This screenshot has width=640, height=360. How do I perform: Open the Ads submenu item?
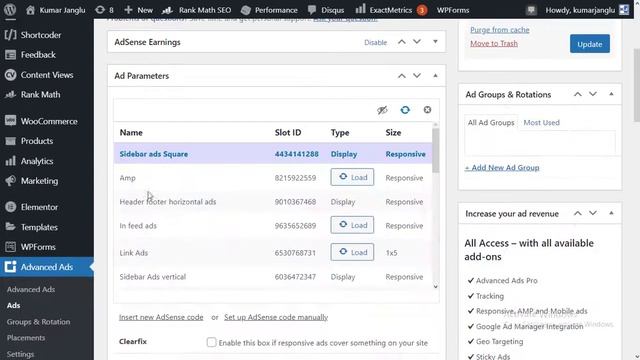(x=13, y=305)
